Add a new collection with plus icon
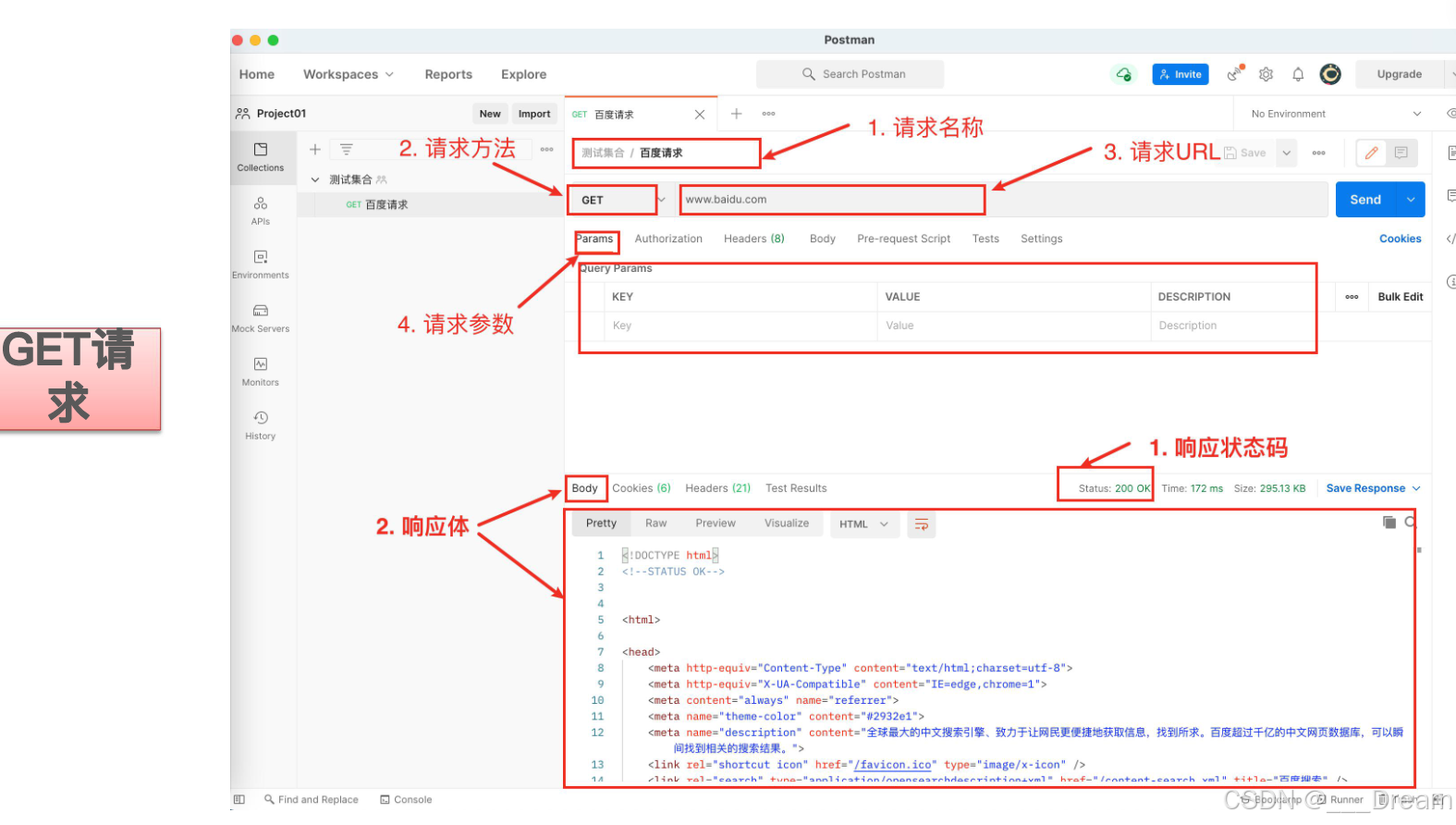The height and width of the screenshot is (825, 1456). point(314,149)
